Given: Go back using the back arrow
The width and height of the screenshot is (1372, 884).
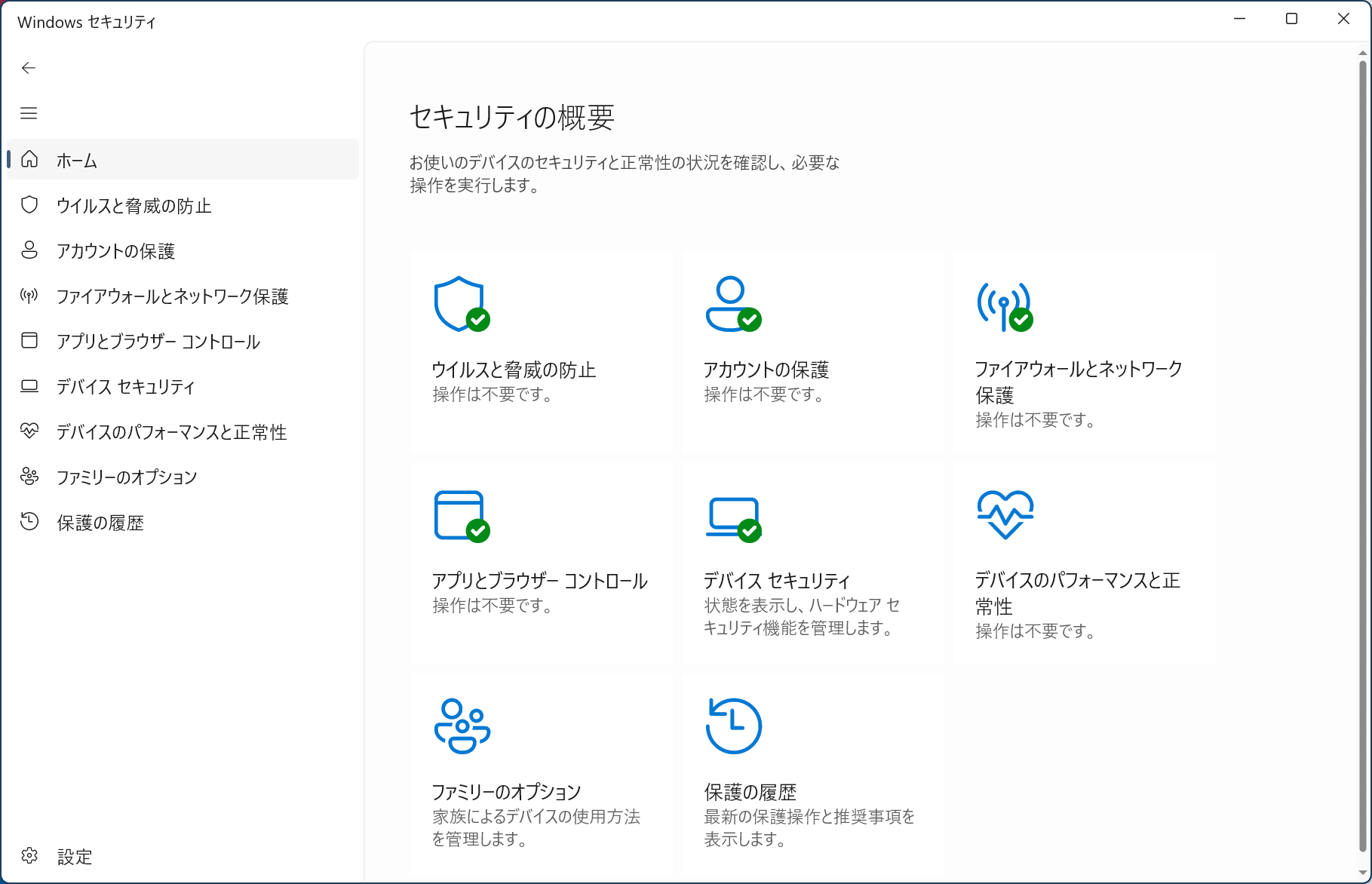Looking at the screenshot, I should coord(29,68).
